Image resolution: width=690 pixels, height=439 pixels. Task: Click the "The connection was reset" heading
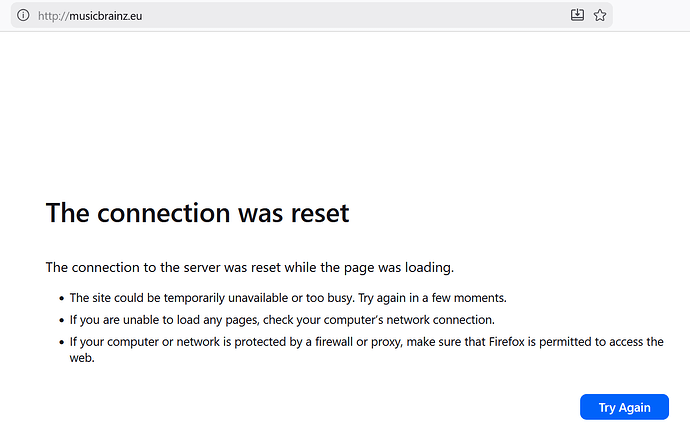coord(197,213)
